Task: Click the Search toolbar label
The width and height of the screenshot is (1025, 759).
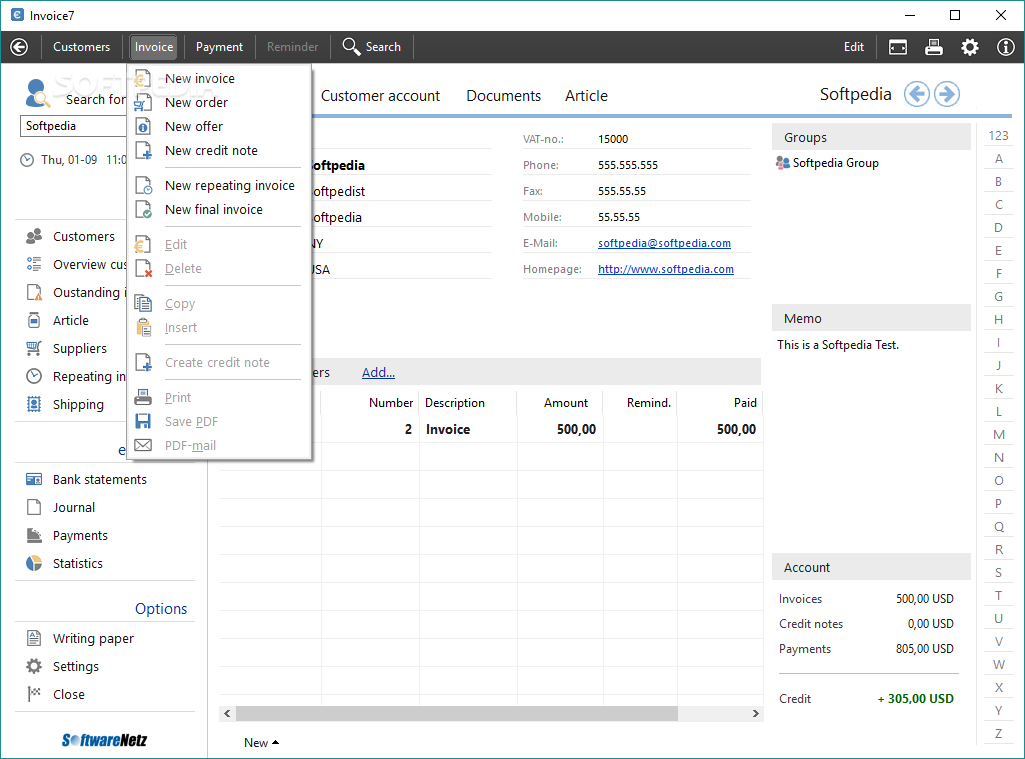Action: [383, 47]
